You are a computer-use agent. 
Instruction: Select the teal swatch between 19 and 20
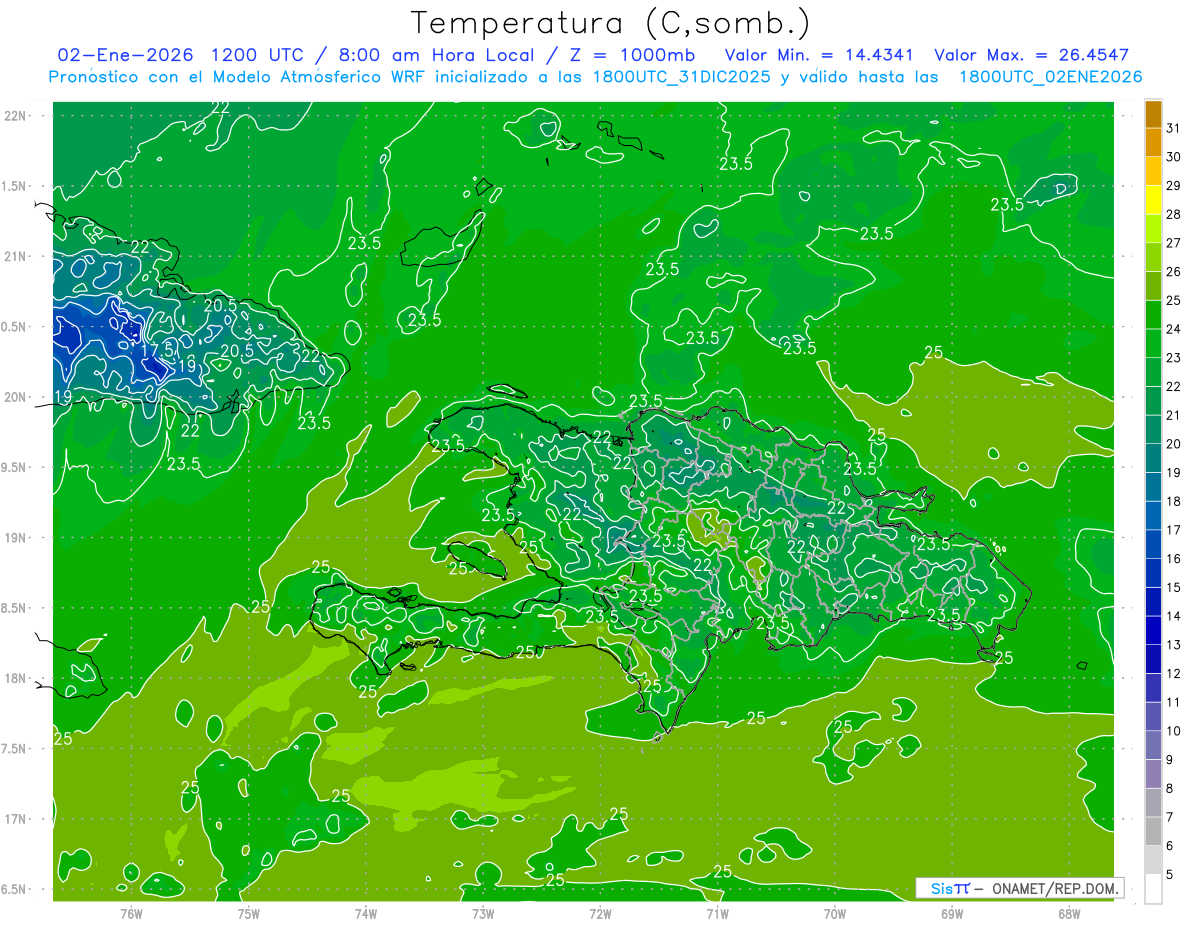click(1153, 458)
